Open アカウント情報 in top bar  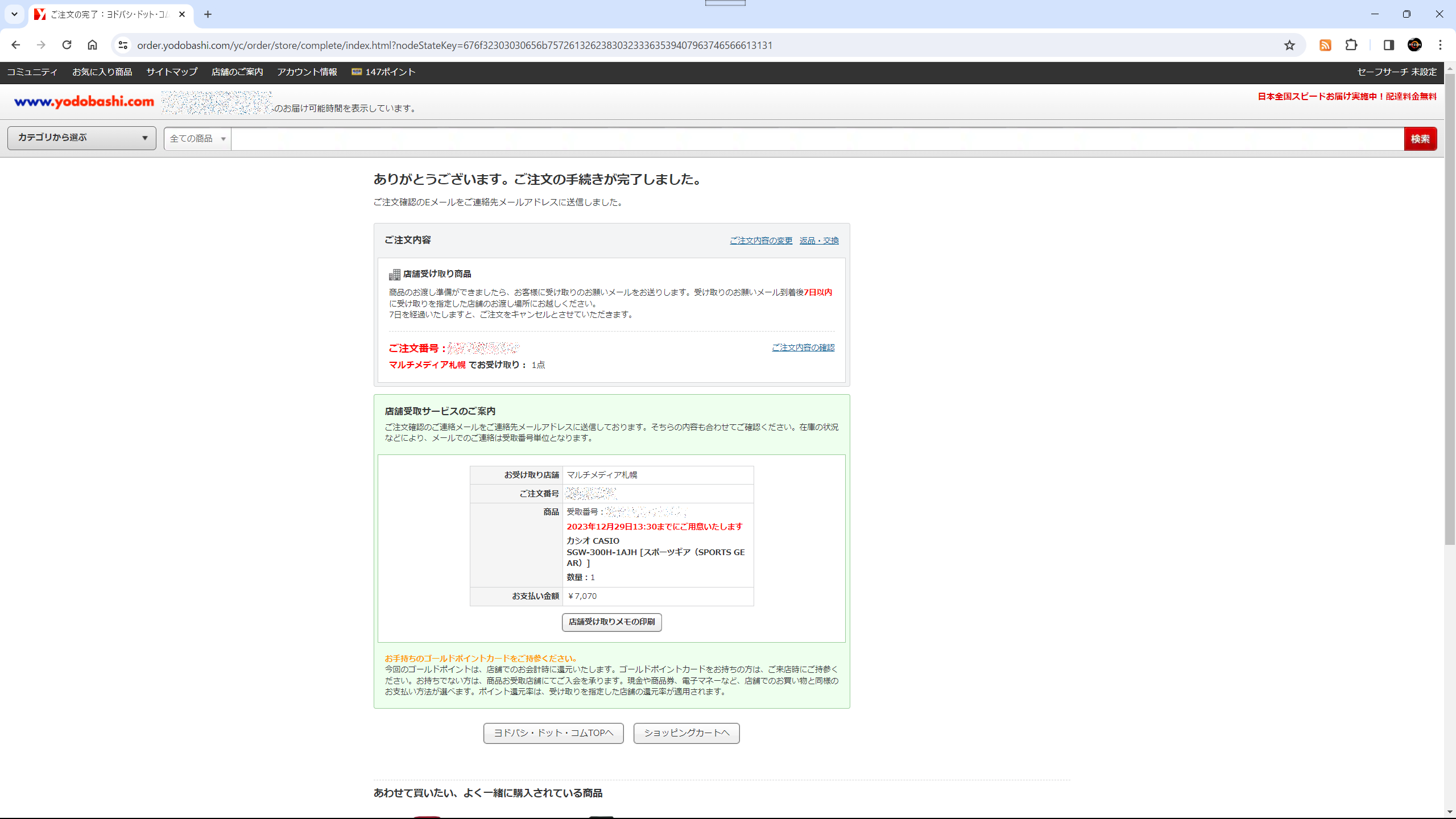coord(307,72)
